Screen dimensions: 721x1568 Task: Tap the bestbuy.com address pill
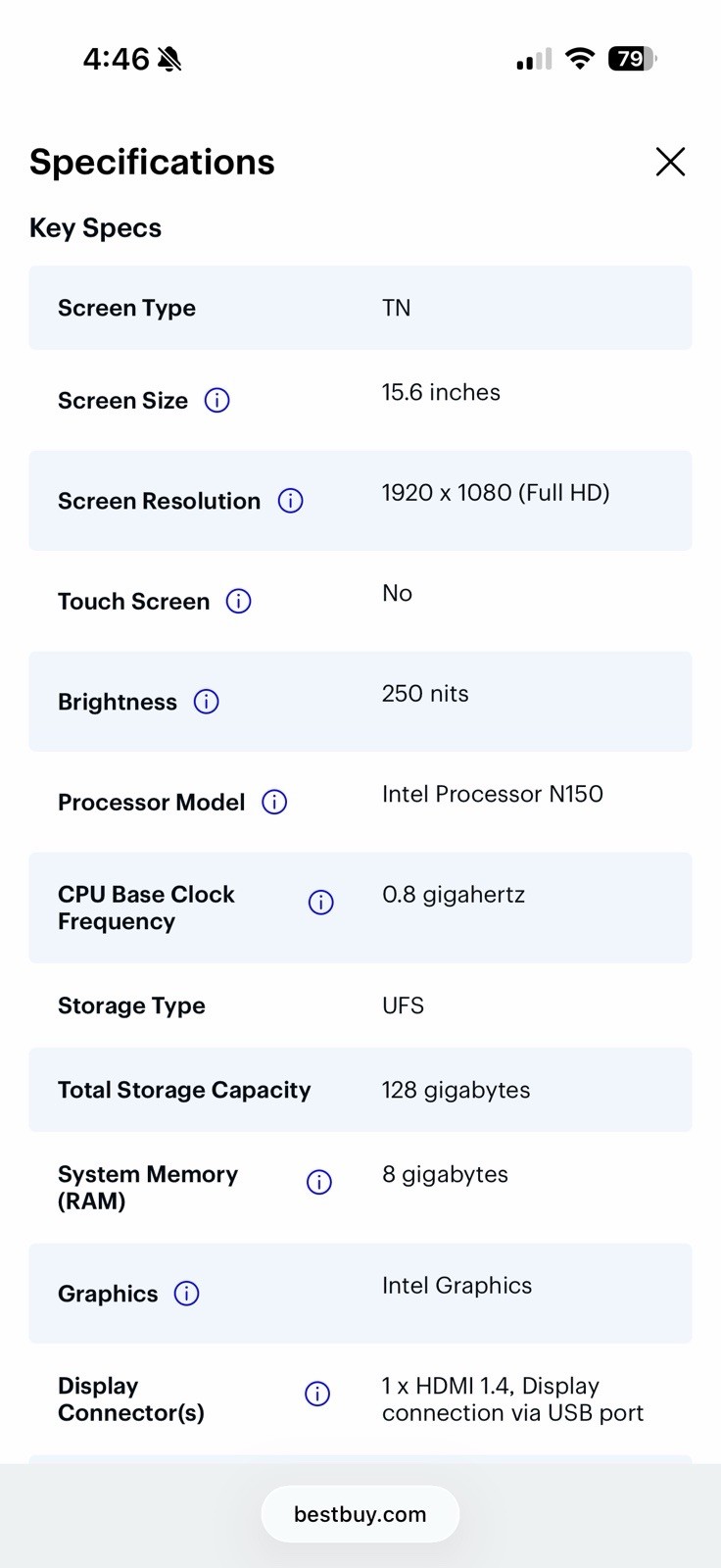pyautogui.click(x=360, y=1514)
